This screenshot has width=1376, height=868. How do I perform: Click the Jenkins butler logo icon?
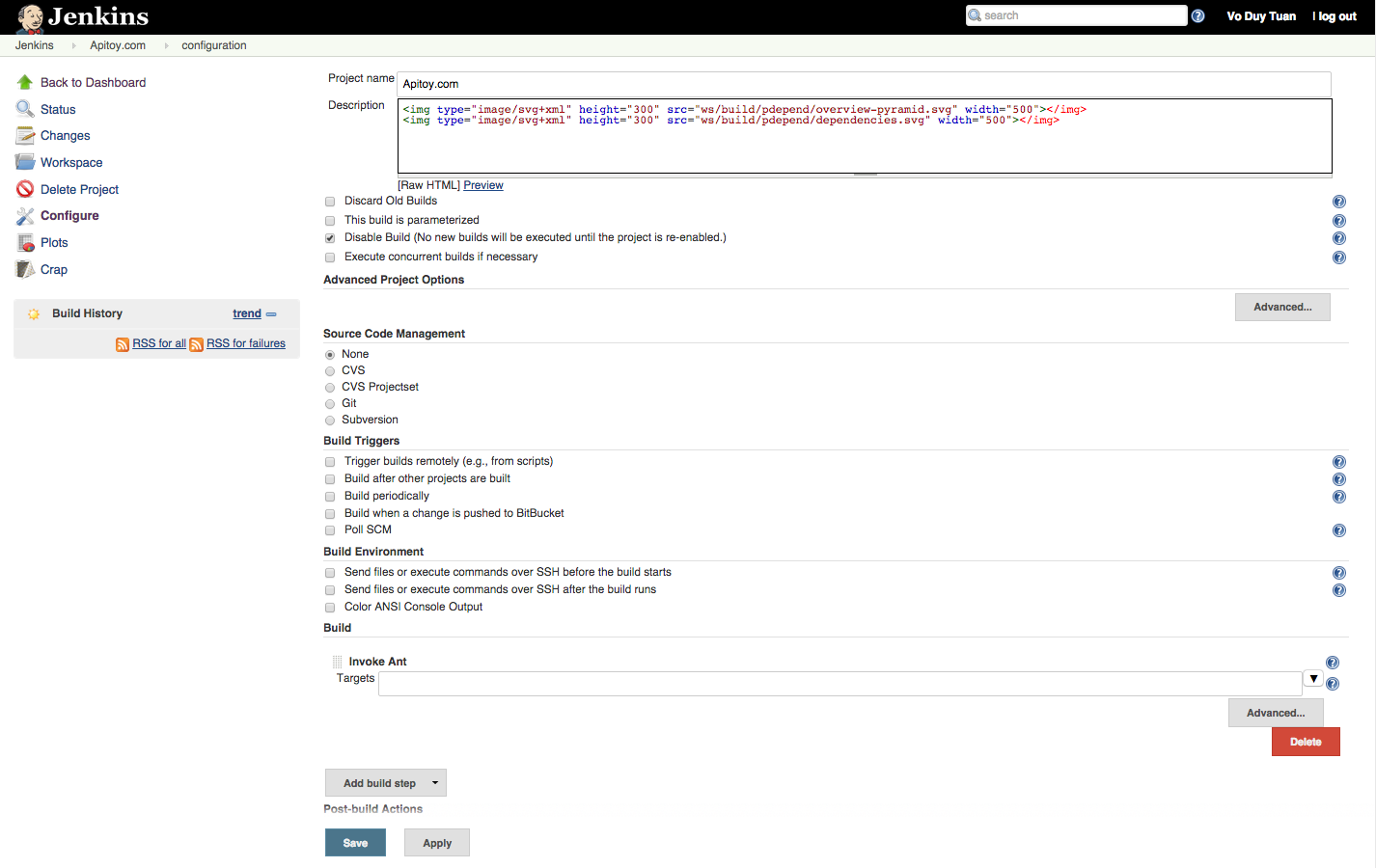point(30,17)
